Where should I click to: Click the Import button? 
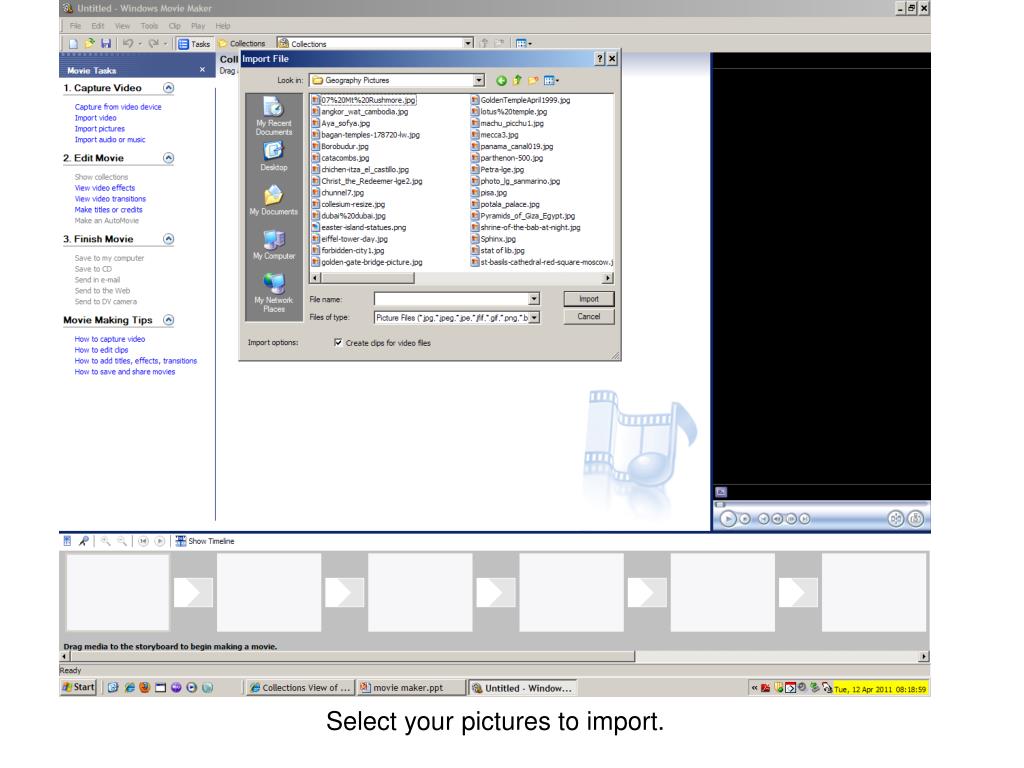coord(588,299)
